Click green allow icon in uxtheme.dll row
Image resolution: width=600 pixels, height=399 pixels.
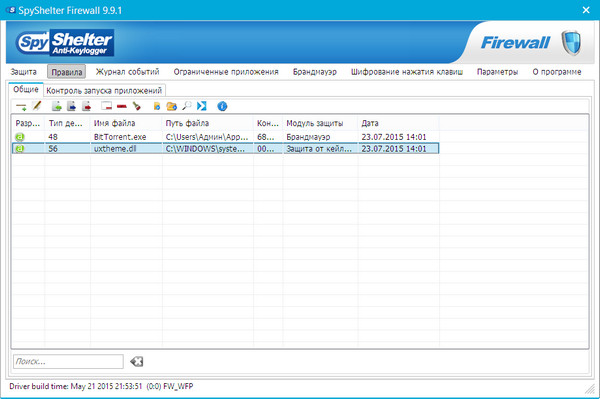tap(20, 148)
